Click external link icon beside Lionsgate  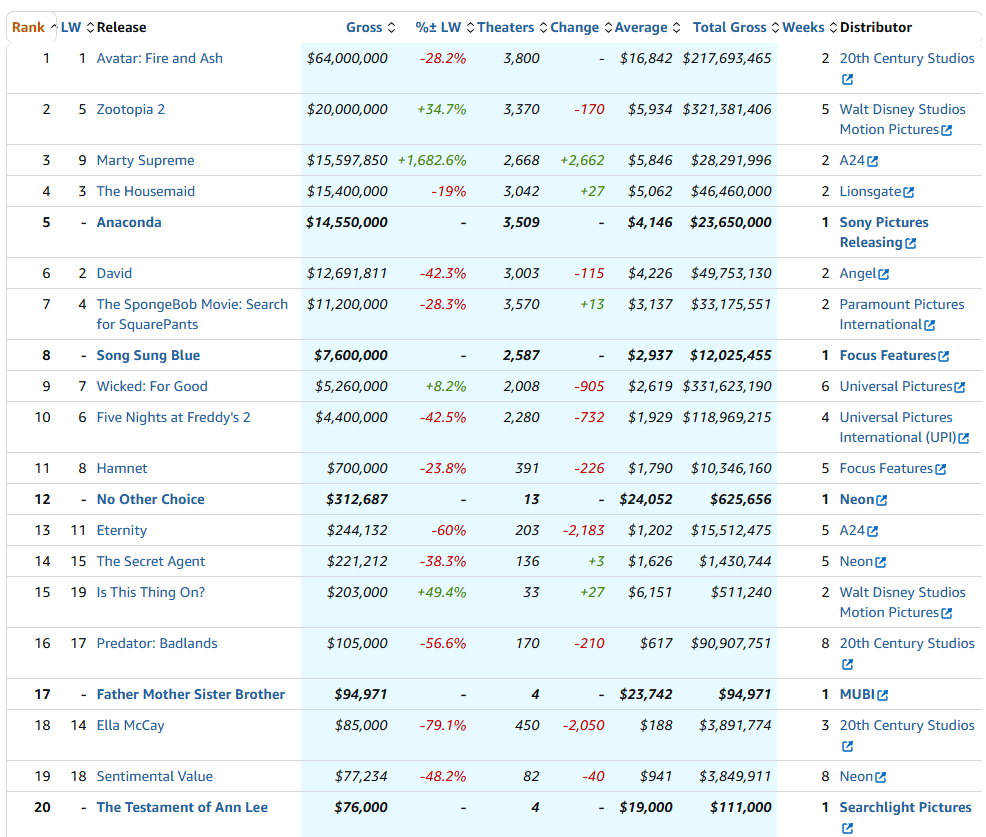(908, 192)
